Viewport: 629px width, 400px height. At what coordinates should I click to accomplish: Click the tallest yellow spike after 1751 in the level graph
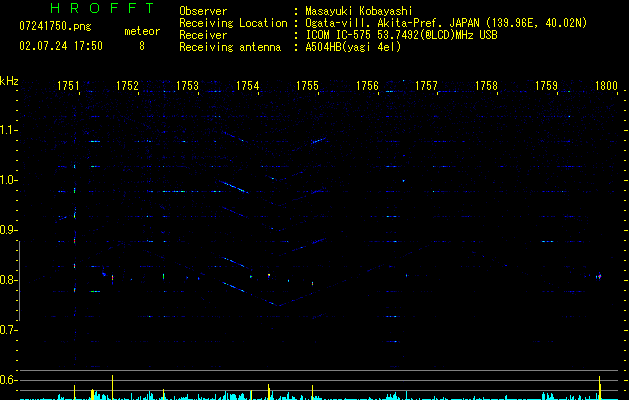[112, 387]
